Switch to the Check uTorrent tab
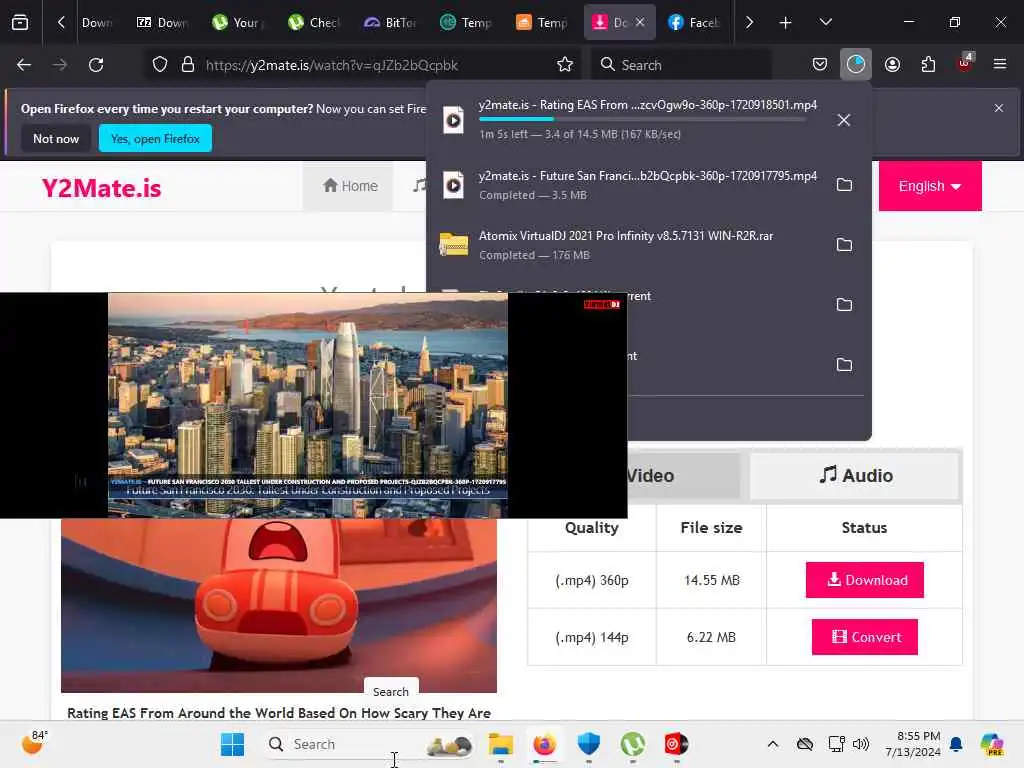 [x=313, y=23]
